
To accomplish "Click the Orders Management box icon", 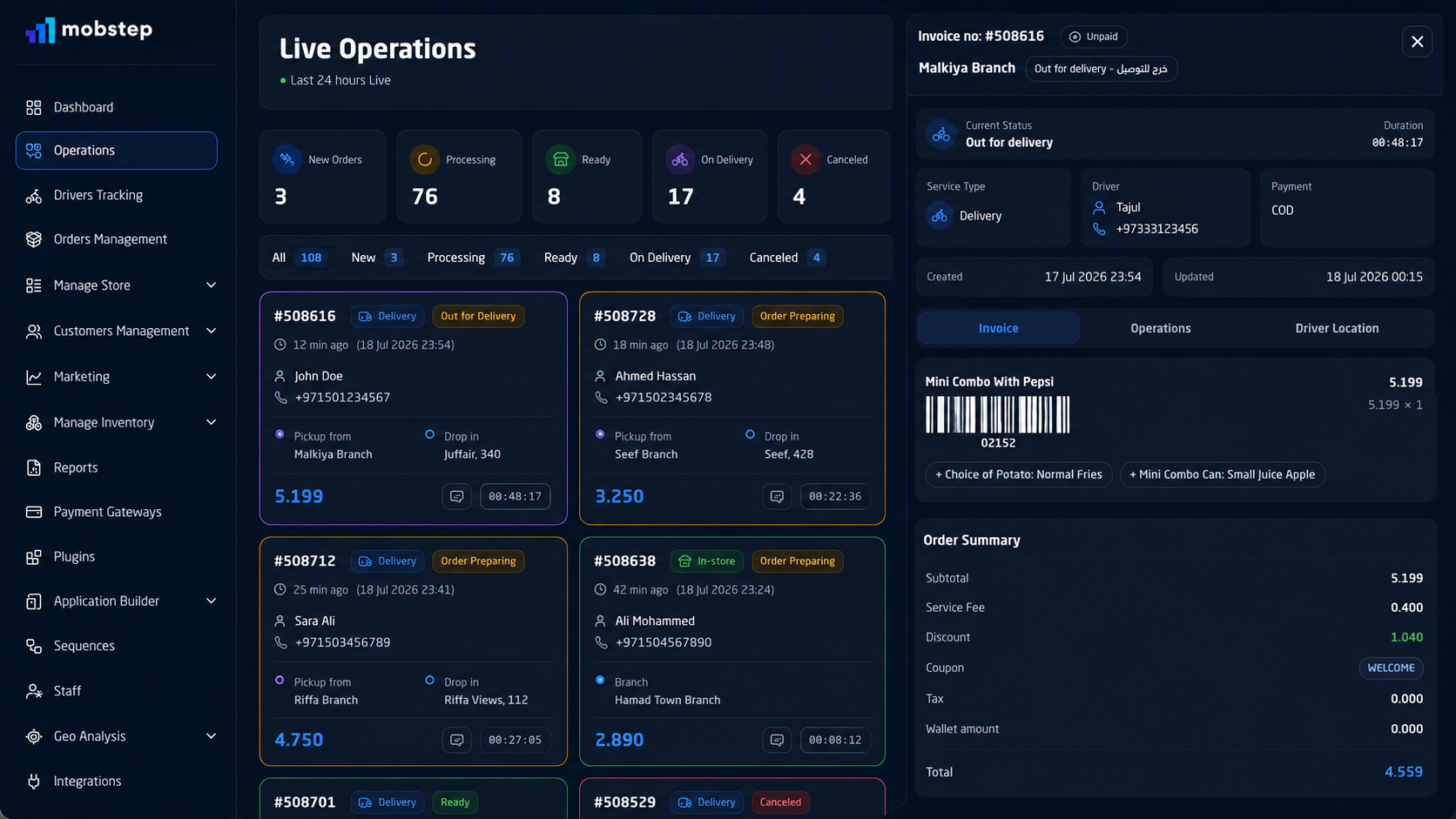I will [x=34, y=239].
